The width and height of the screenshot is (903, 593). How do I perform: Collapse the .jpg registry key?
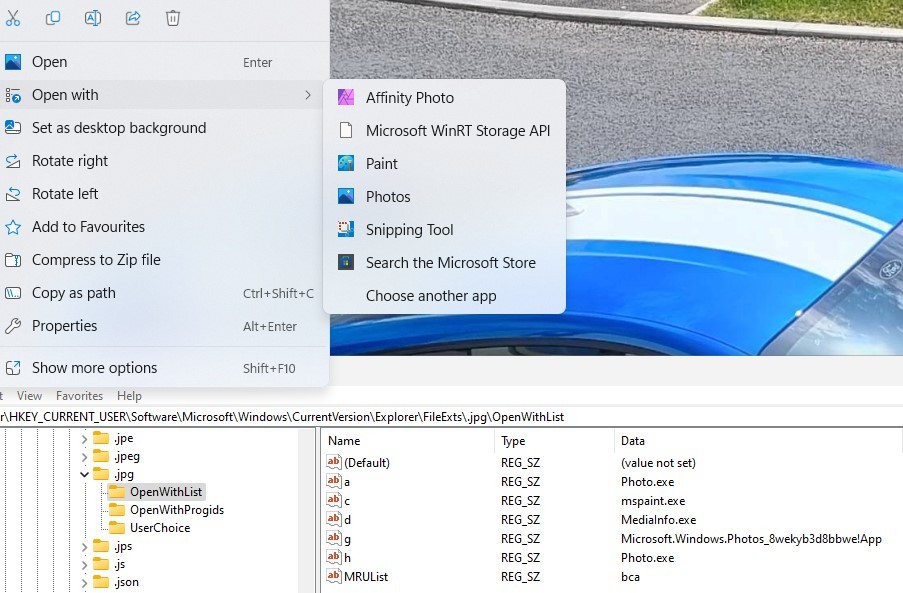(84, 474)
